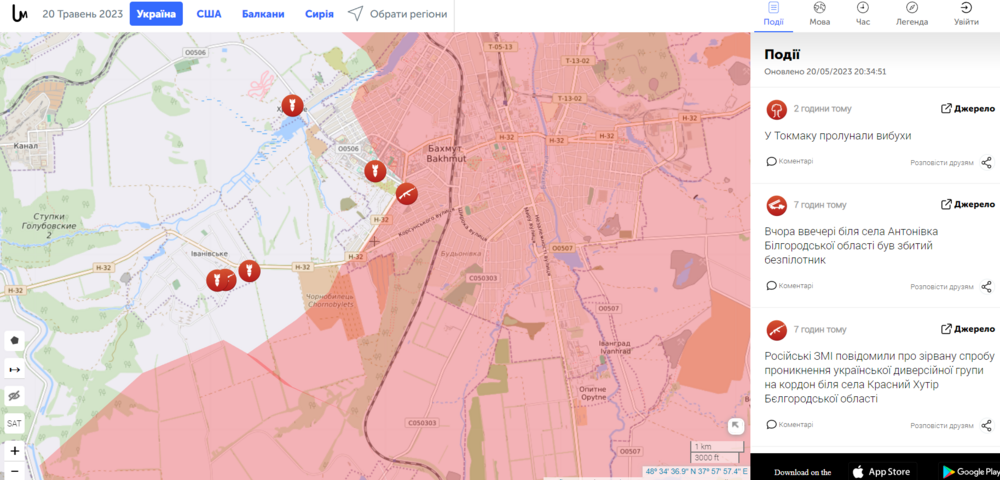
Task: Open the Мова language tab
Action: click(820, 14)
